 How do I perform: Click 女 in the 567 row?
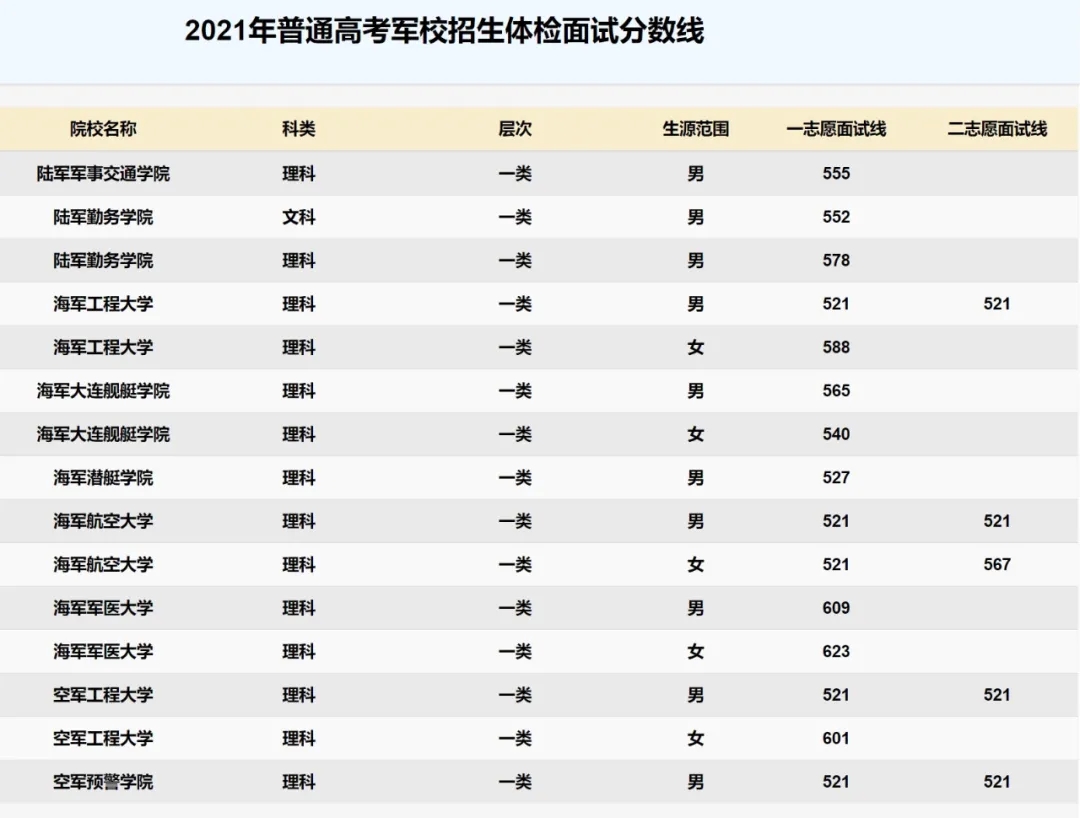coord(696,565)
